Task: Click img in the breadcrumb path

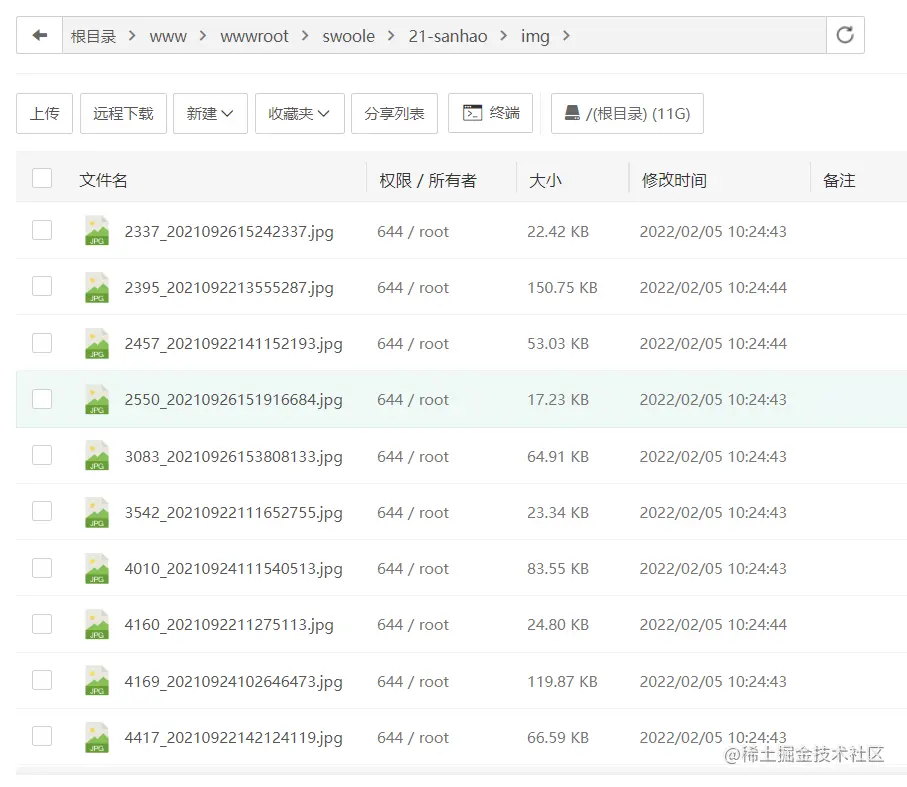Action: (x=535, y=36)
